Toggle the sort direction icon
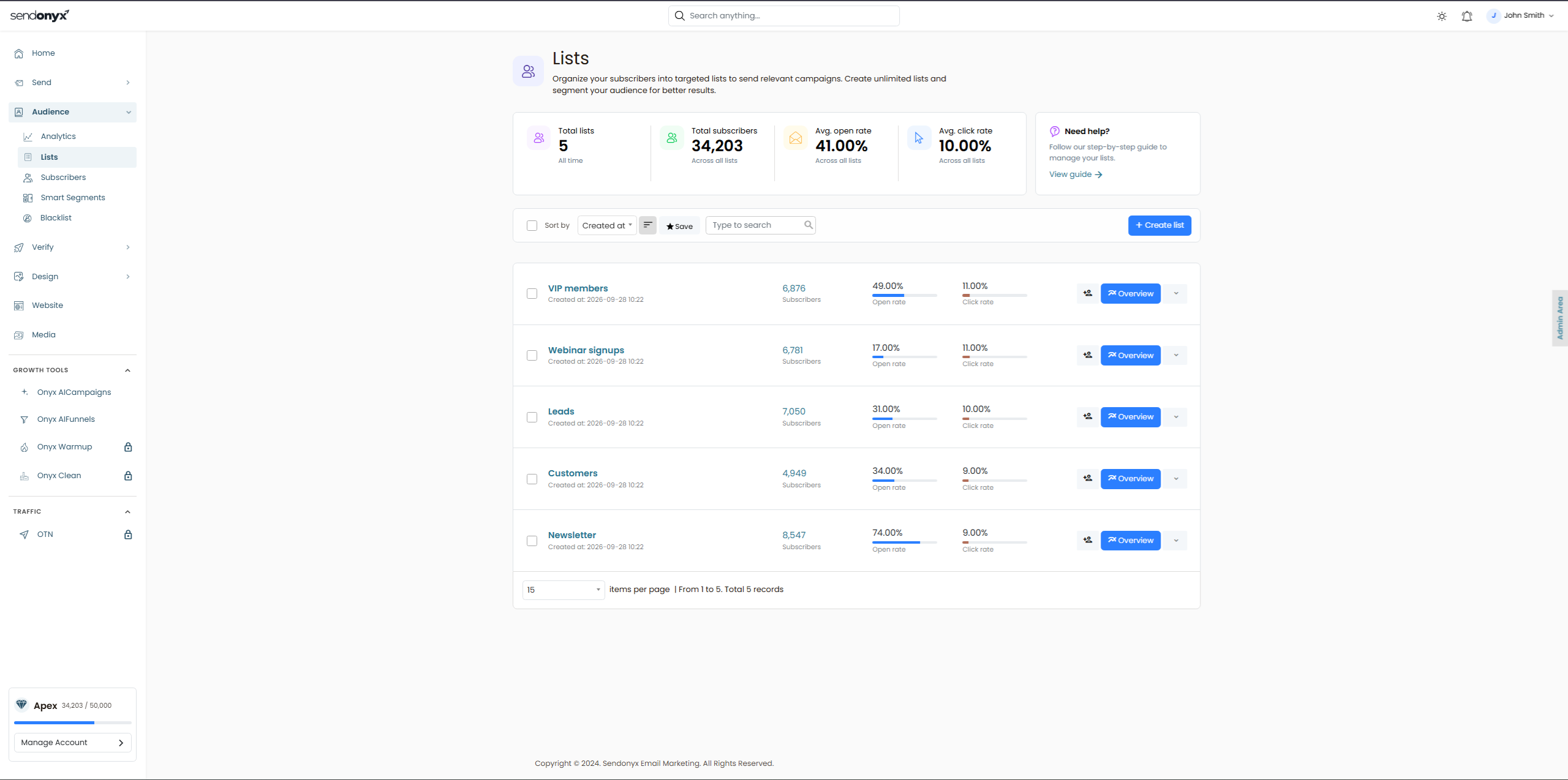 tap(647, 225)
